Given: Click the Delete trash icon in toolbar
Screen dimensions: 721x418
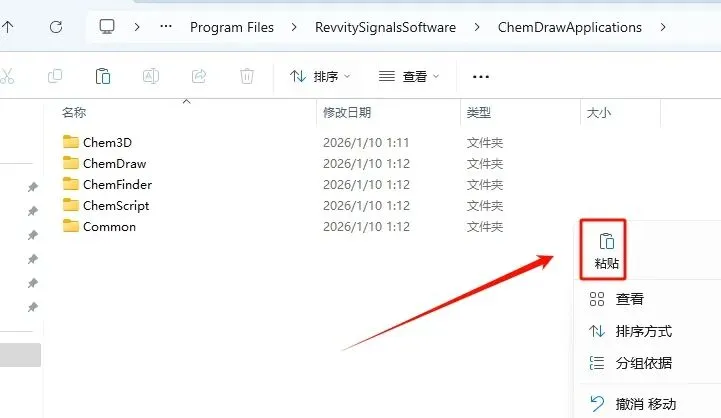Looking at the screenshot, I should click(247, 76).
